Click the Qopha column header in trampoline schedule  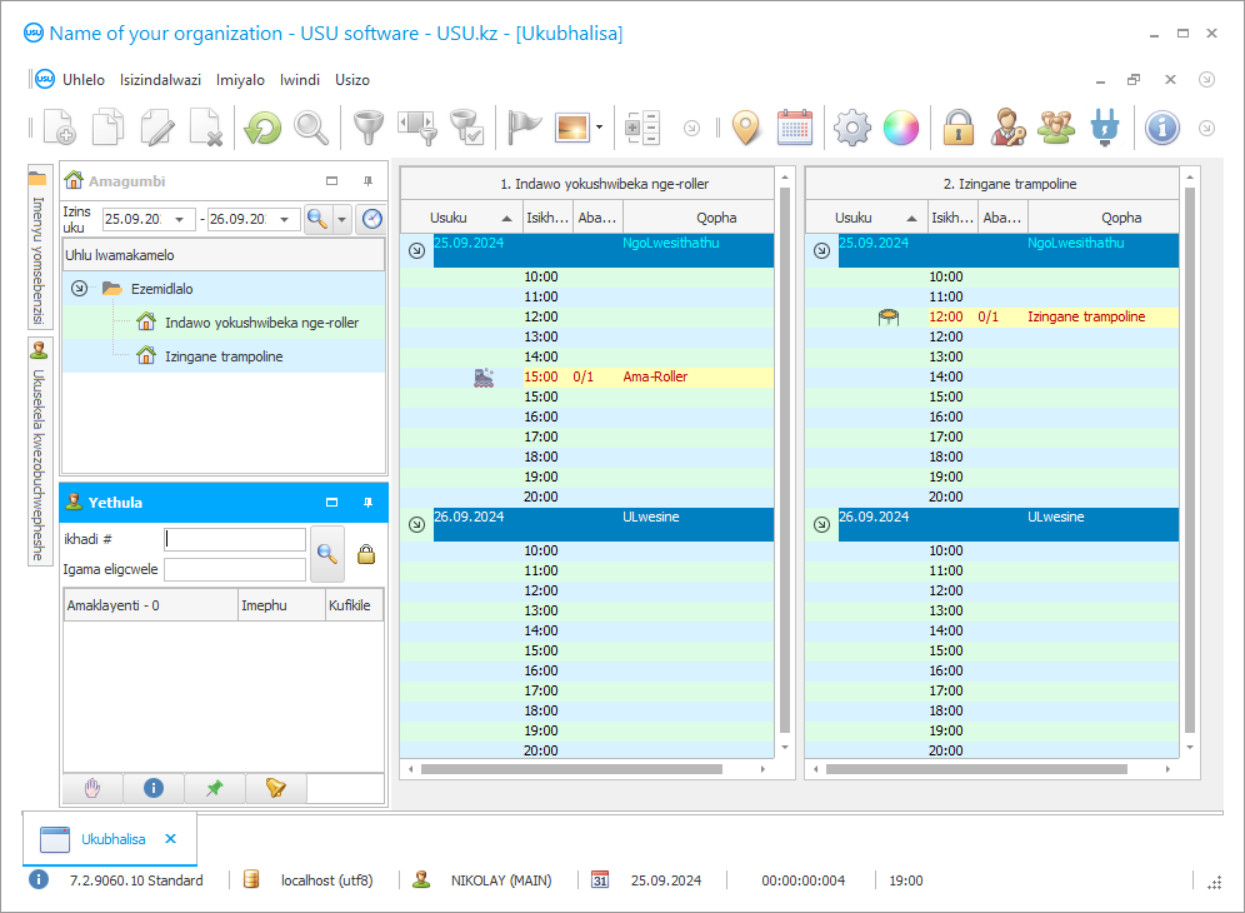click(1103, 217)
